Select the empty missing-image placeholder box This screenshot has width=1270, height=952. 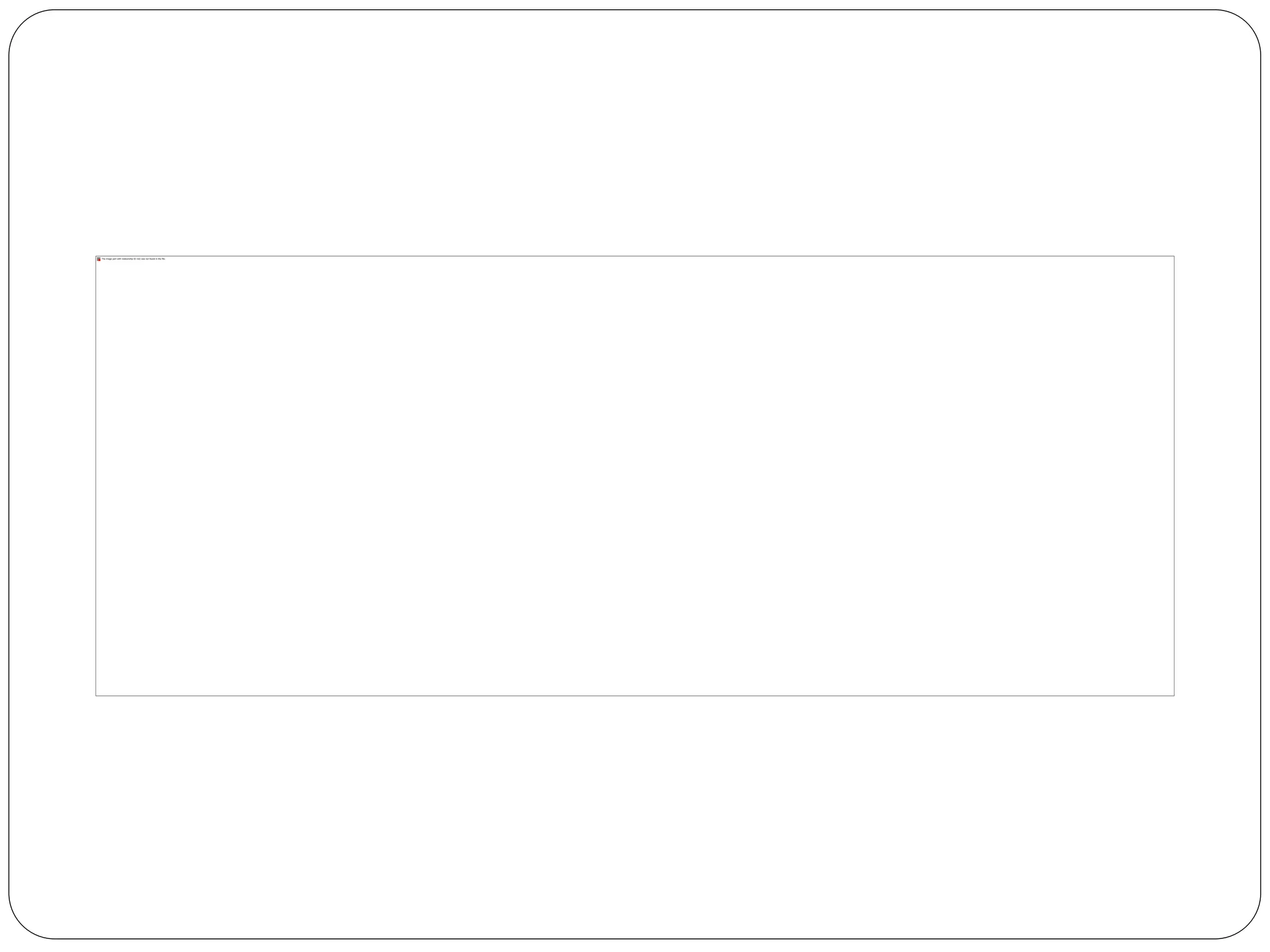pos(634,476)
